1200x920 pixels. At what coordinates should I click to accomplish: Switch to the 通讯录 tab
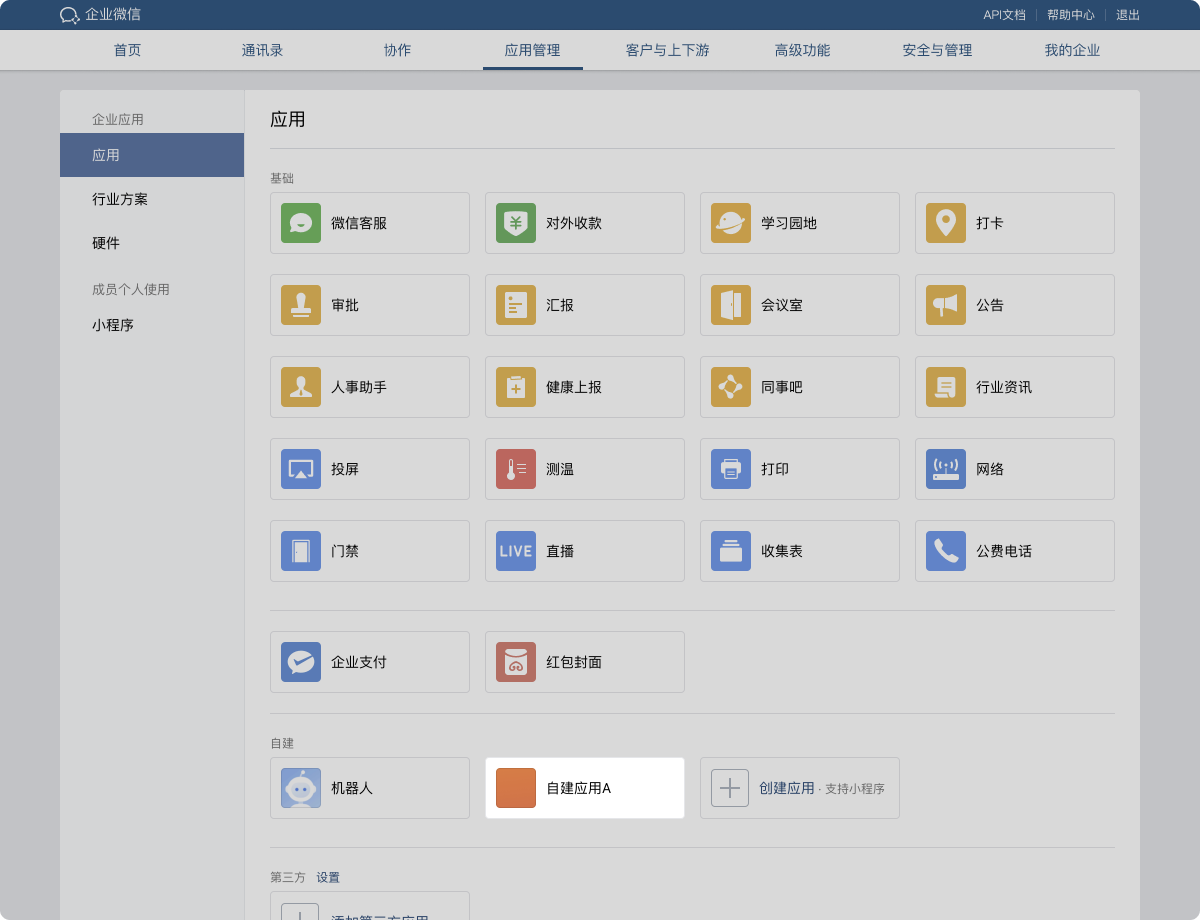(262, 50)
